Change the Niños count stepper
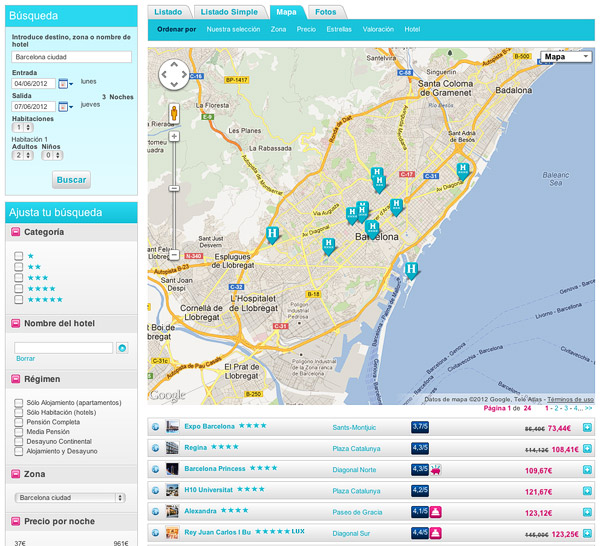The height and width of the screenshot is (546, 600). click(x=52, y=155)
